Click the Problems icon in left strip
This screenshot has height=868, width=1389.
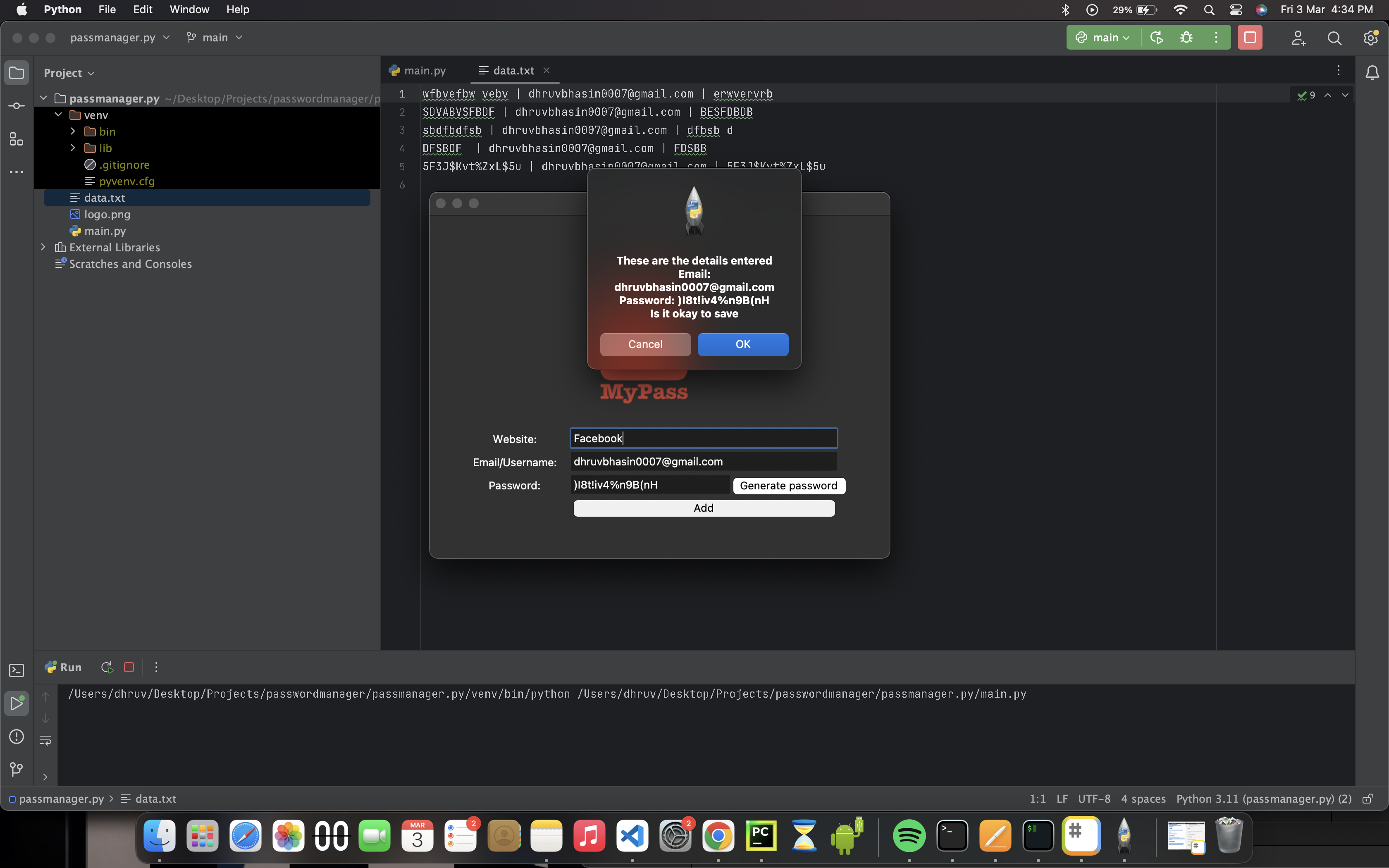[17, 737]
